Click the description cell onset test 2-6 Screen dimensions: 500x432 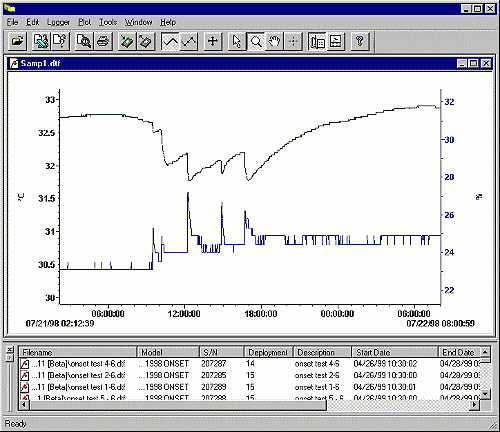click(317, 375)
